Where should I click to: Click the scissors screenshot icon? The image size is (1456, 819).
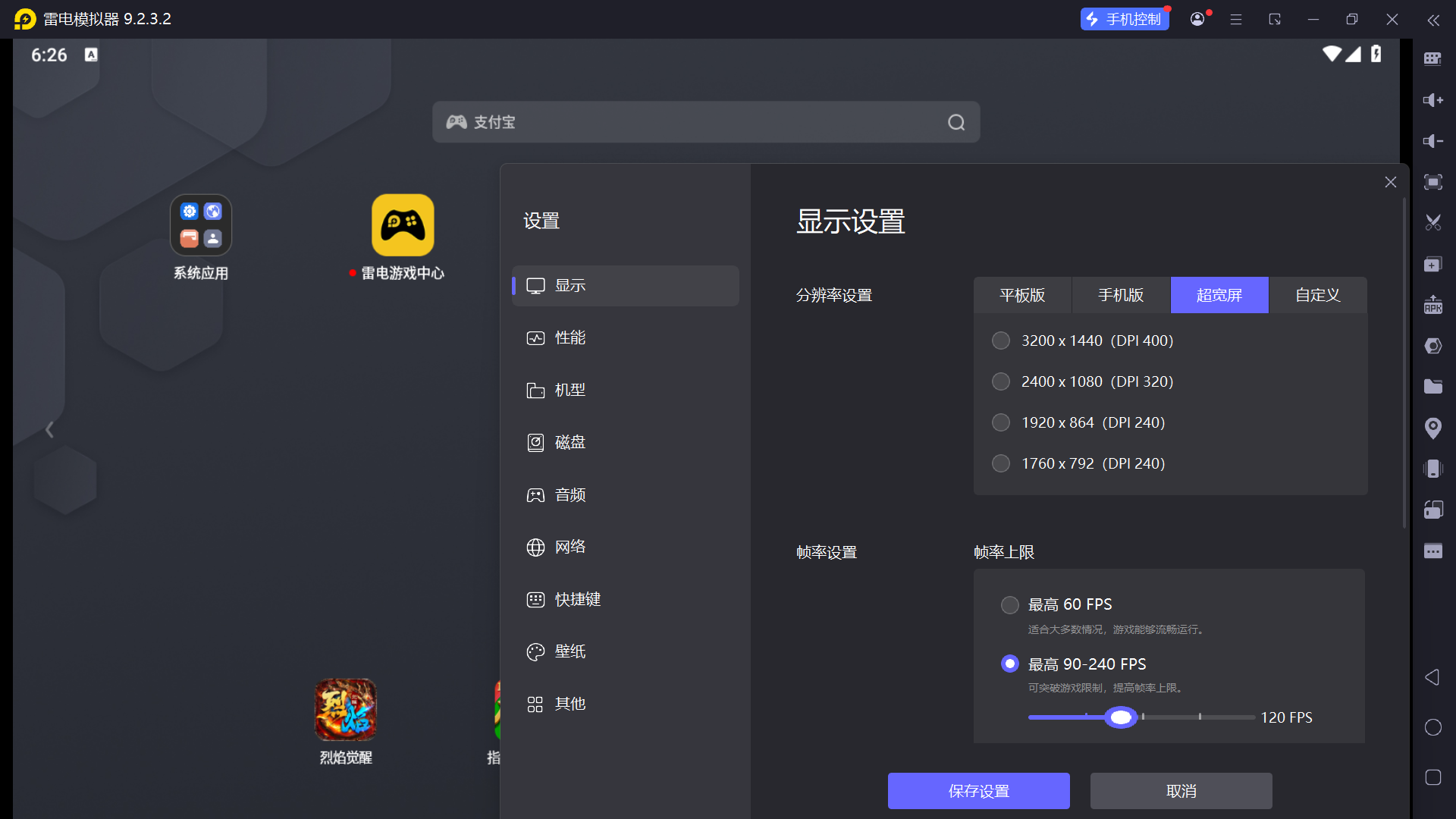[x=1432, y=223]
